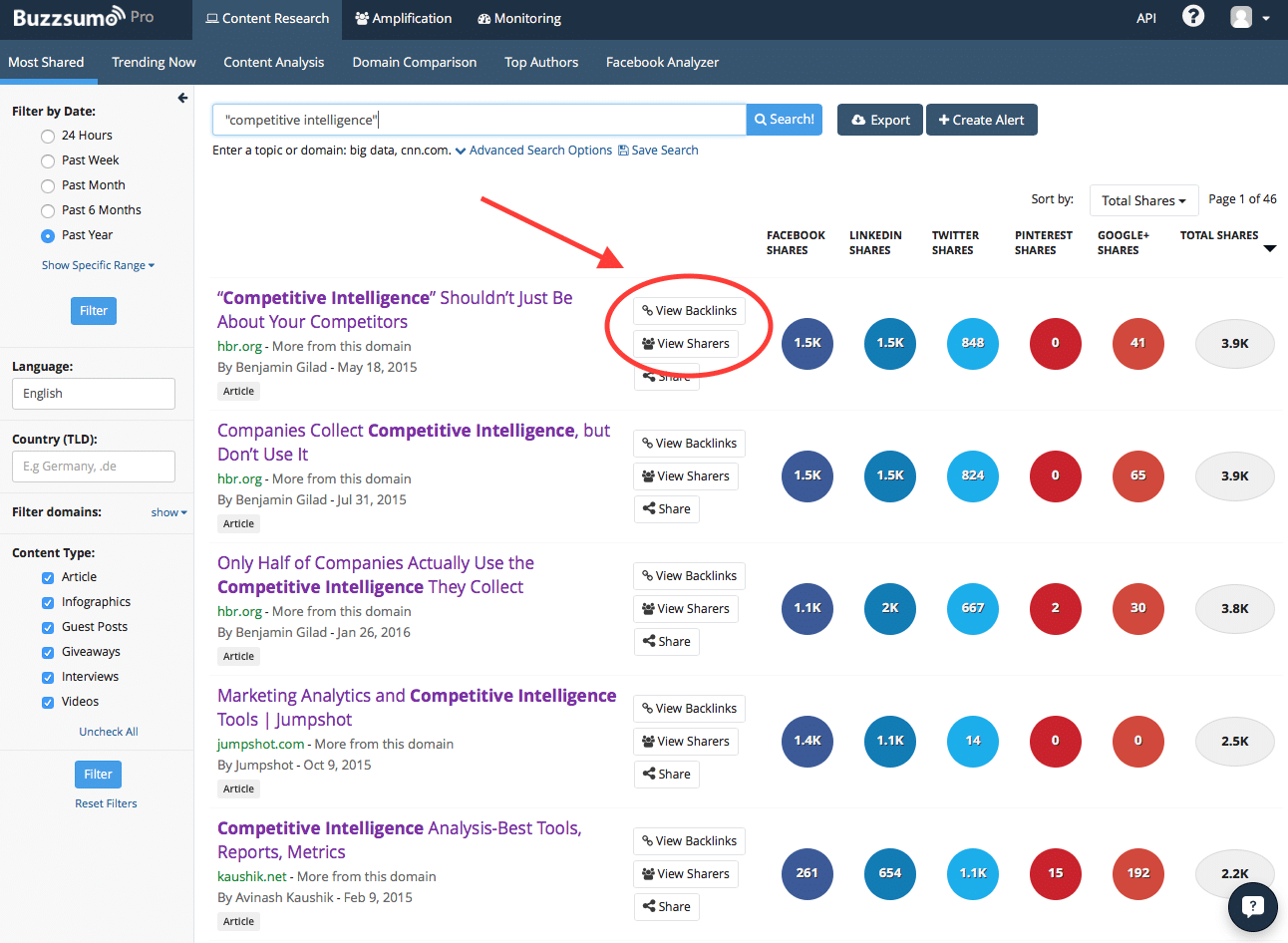
Task: Expand Show Specific Range options
Action: coord(98,265)
